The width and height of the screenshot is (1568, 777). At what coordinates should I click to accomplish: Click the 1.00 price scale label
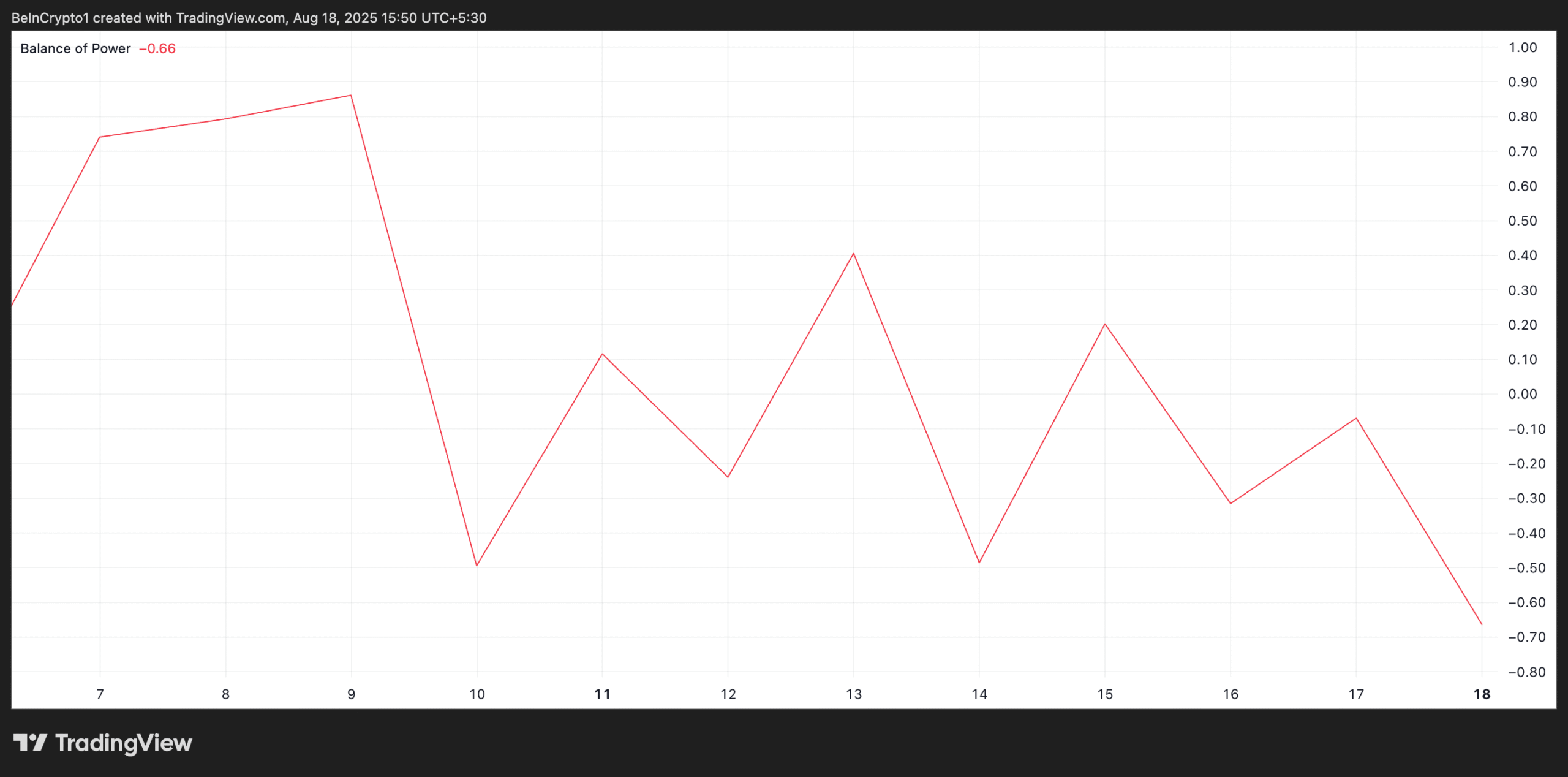pos(1522,48)
